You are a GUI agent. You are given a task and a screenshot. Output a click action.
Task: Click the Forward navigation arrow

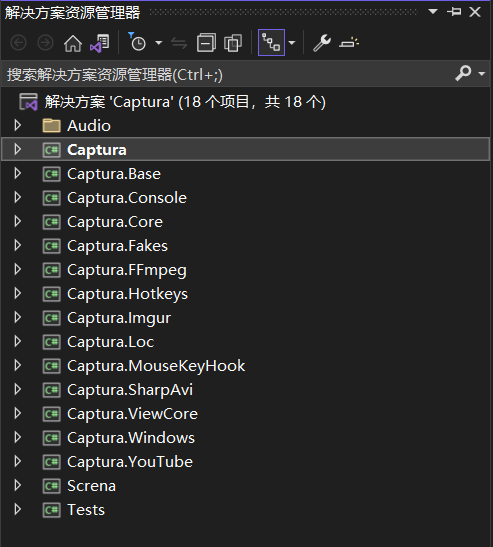[x=45, y=43]
